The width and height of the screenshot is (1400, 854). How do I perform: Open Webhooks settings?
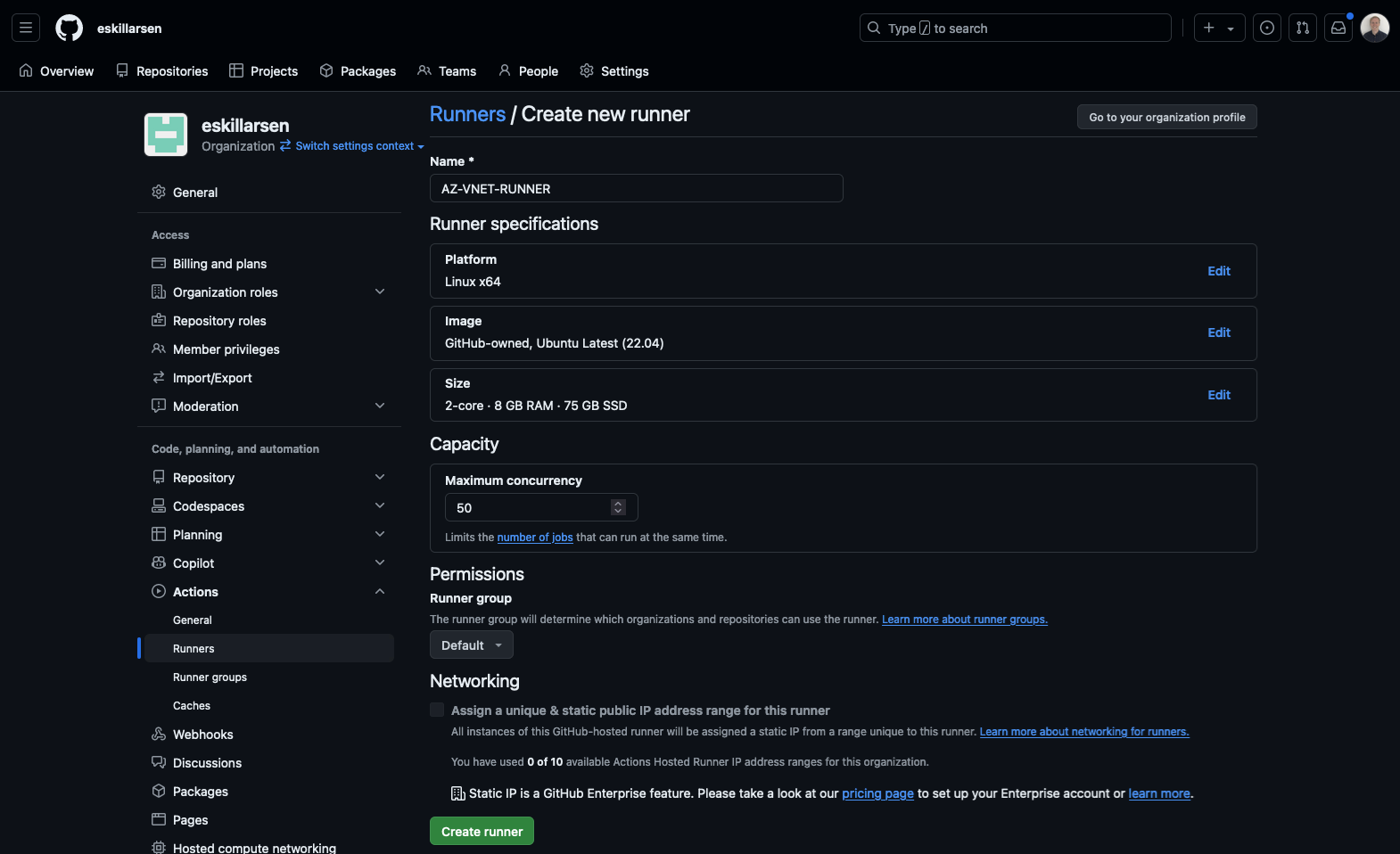tap(269, 734)
